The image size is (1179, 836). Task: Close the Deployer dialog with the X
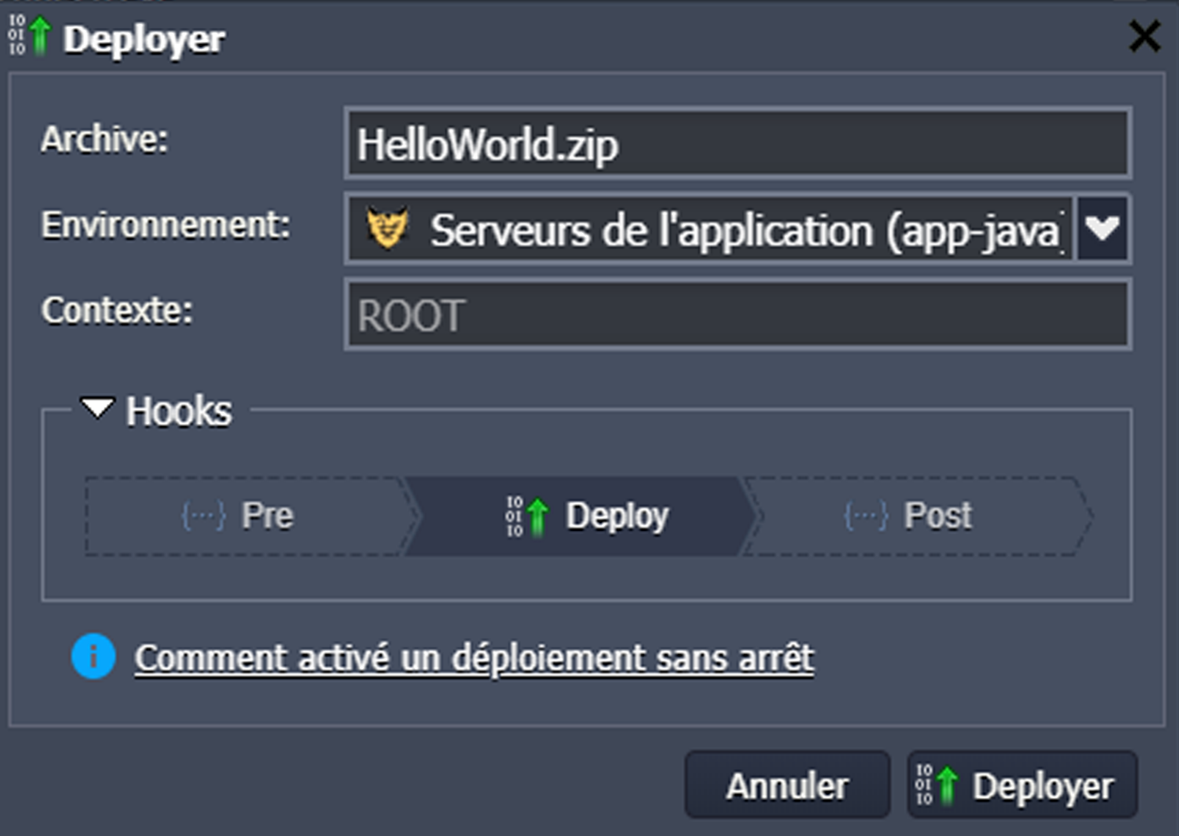click(1144, 37)
